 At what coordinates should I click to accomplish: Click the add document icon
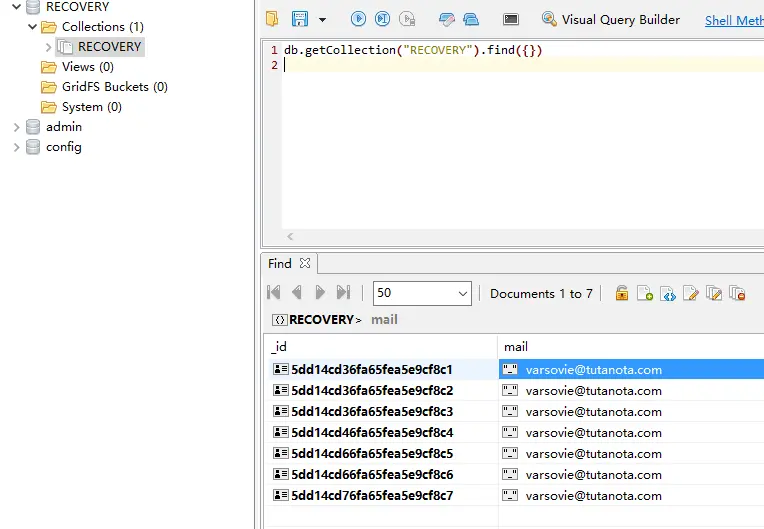point(645,293)
